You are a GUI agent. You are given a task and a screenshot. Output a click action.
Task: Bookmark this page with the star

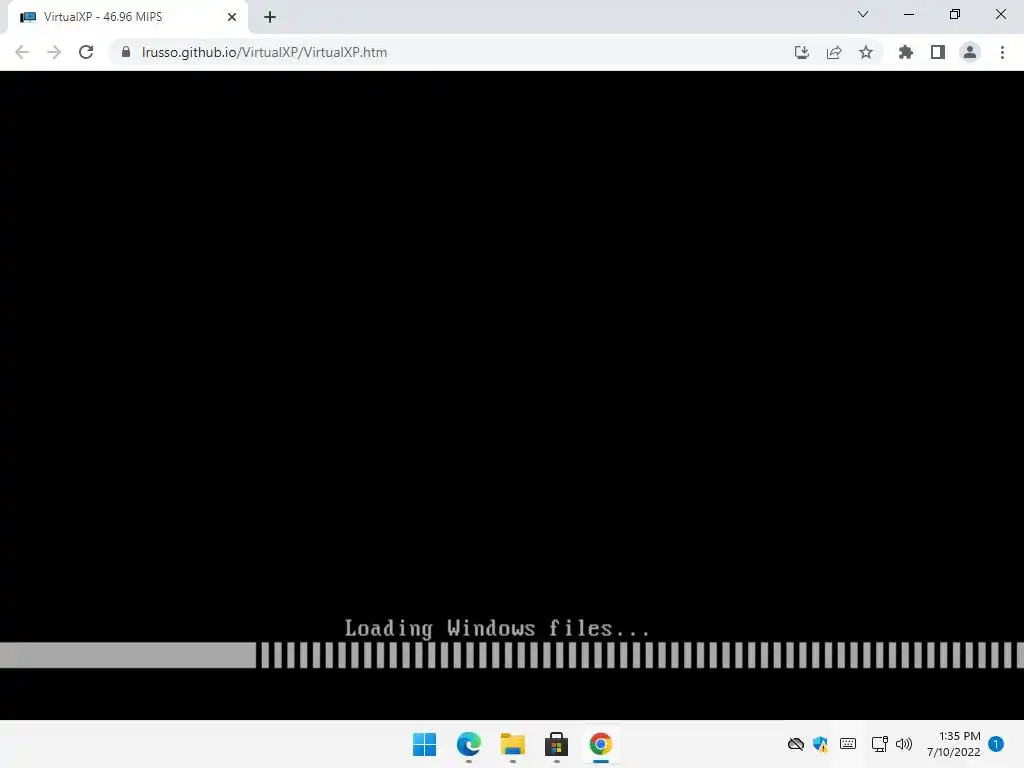pyautogui.click(x=866, y=52)
